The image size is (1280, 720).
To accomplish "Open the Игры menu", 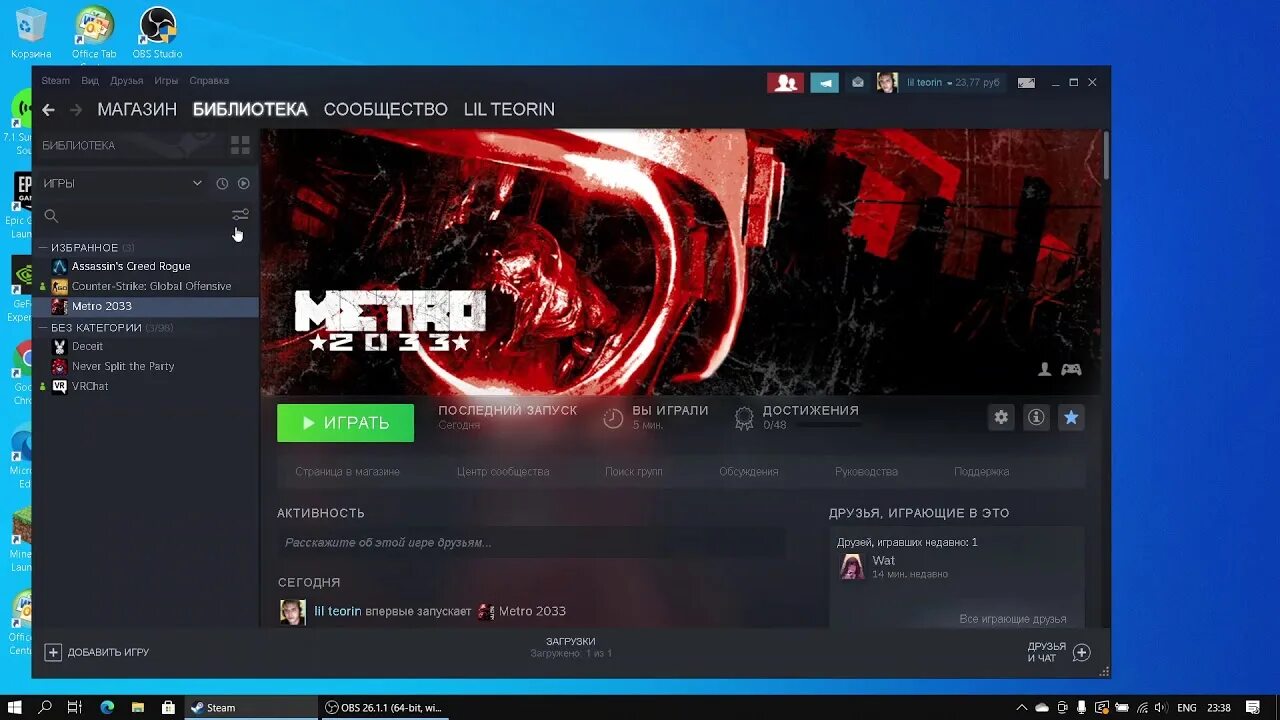I will (166, 81).
